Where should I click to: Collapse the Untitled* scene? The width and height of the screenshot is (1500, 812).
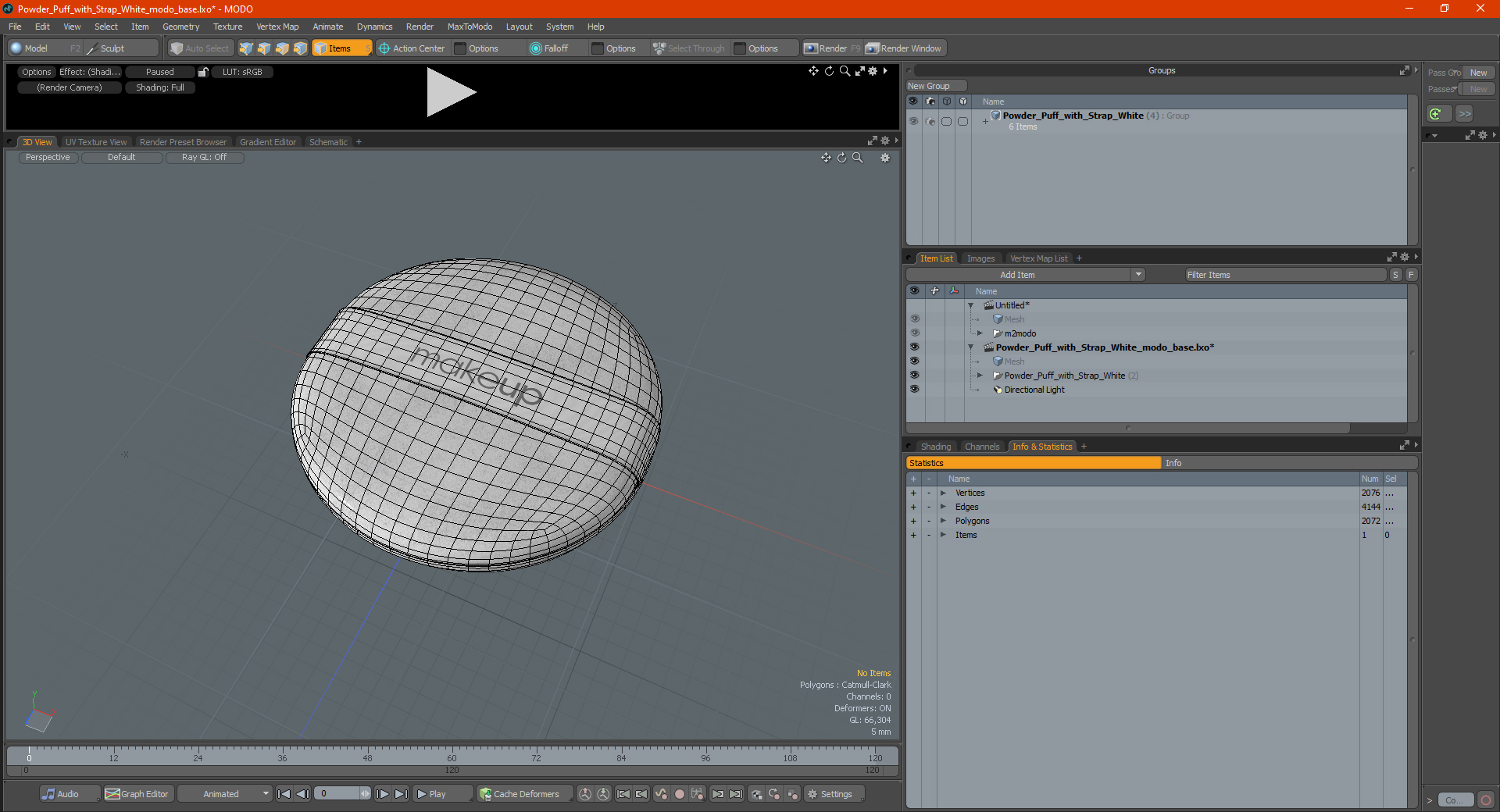[971, 305]
